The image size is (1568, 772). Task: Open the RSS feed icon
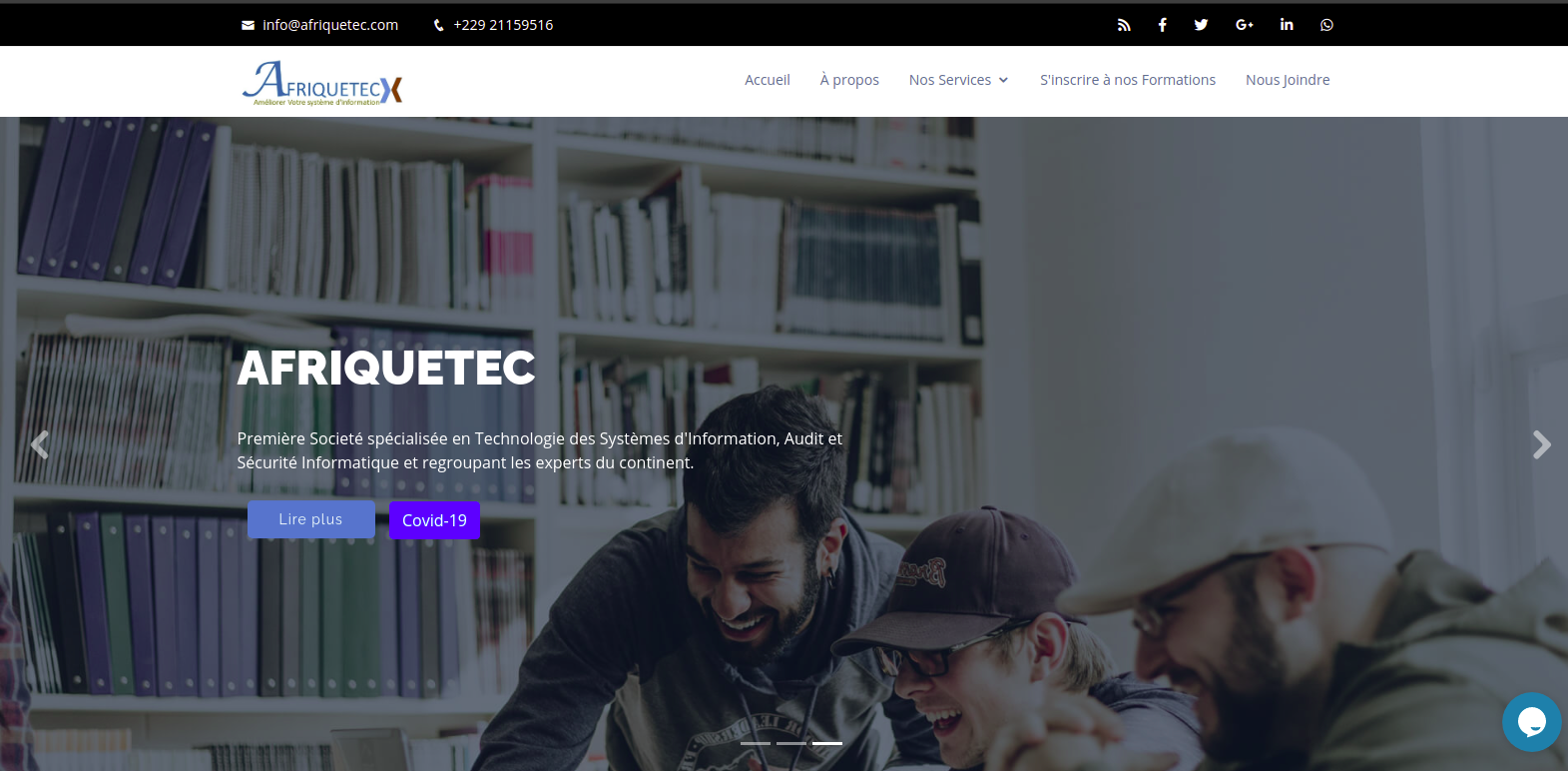click(1124, 25)
